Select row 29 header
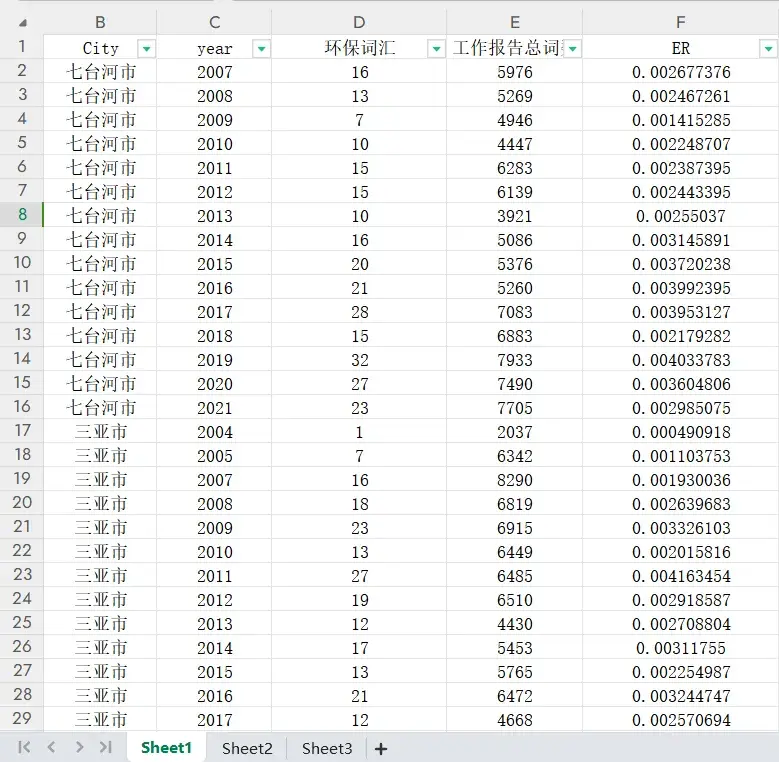779x762 pixels. 22,719
